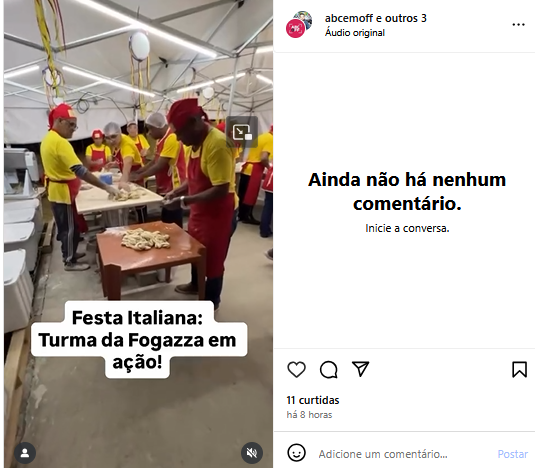Image resolution: width=535 pixels, height=468 pixels.
Task: Open the abcemoff profile username link
Action: pyautogui.click(x=349, y=18)
